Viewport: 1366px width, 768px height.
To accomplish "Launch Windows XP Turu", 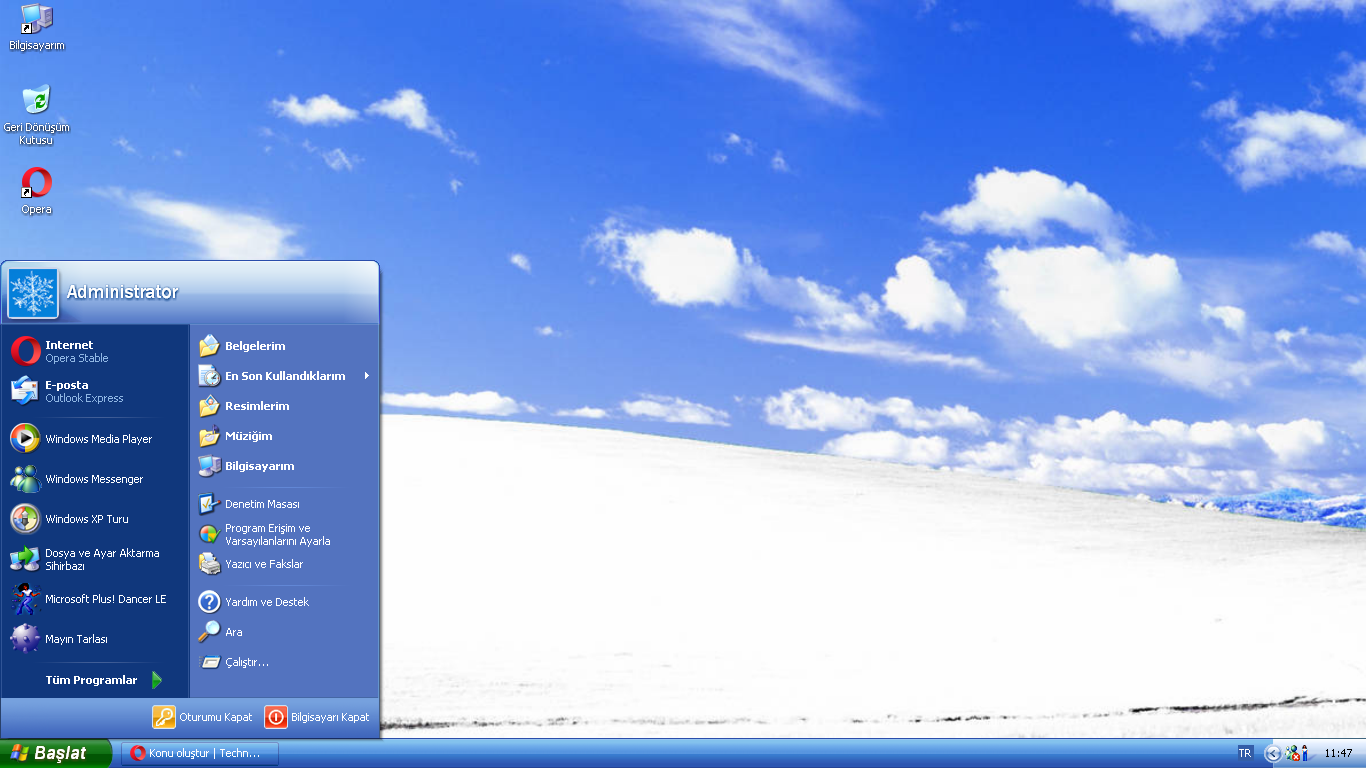I will click(95, 518).
